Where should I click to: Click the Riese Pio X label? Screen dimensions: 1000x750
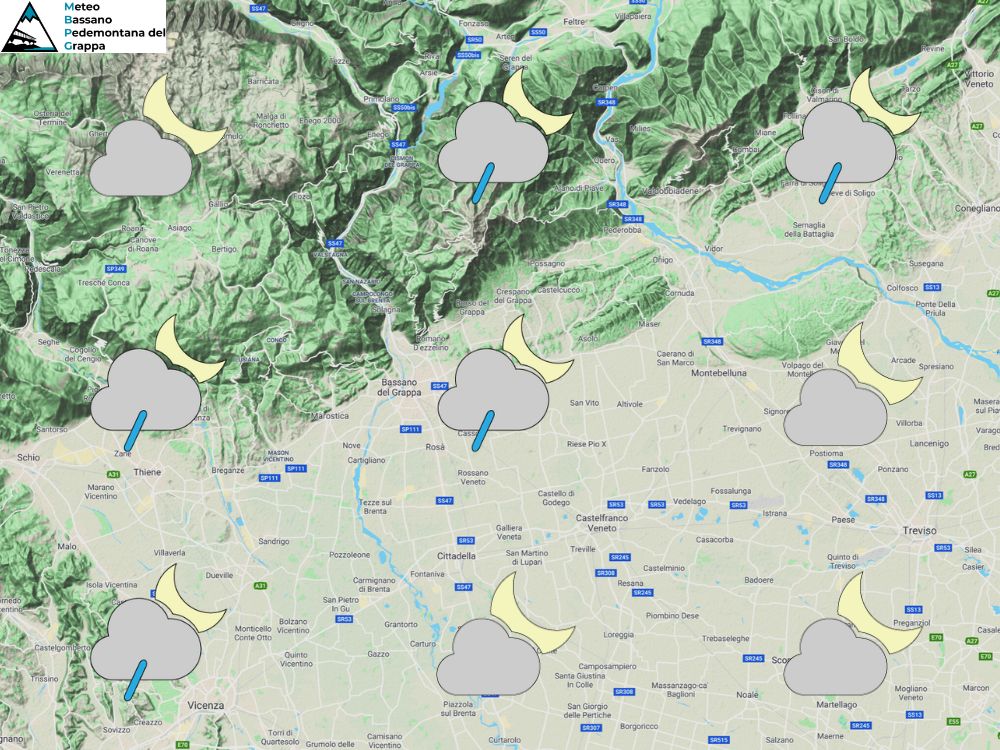(586, 444)
